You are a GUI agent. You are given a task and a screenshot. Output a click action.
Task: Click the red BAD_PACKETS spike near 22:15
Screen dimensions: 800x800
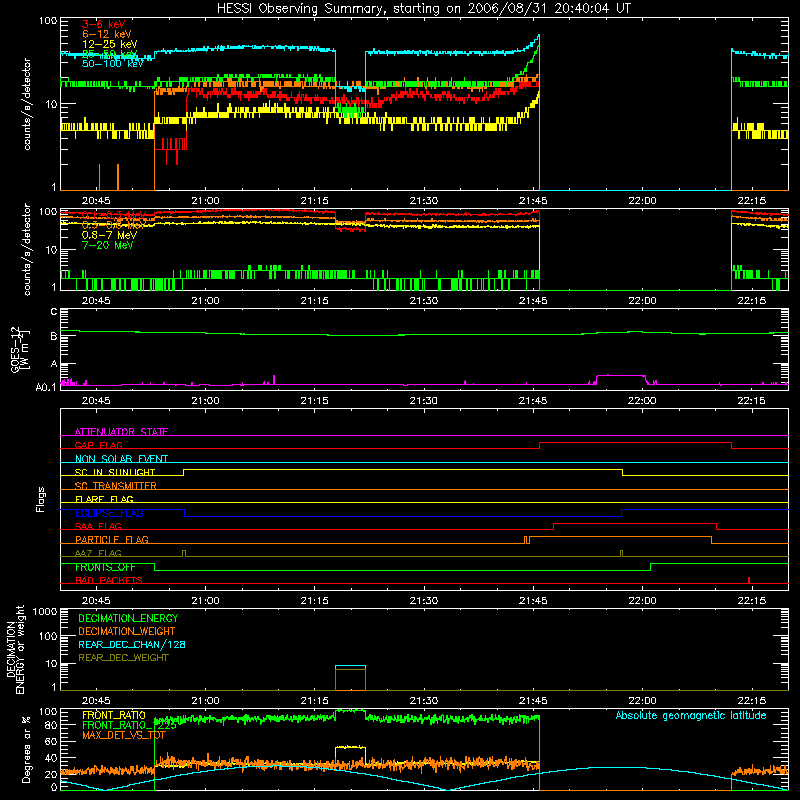tap(748, 580)
